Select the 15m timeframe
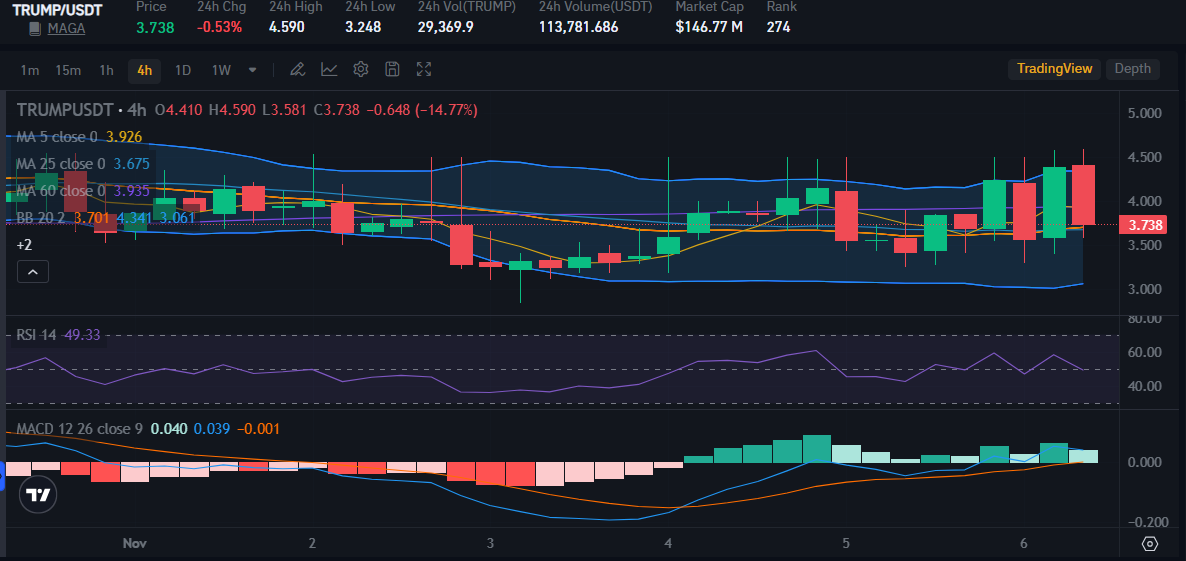Screen dimensions: 1186x561 click(68, 70)
